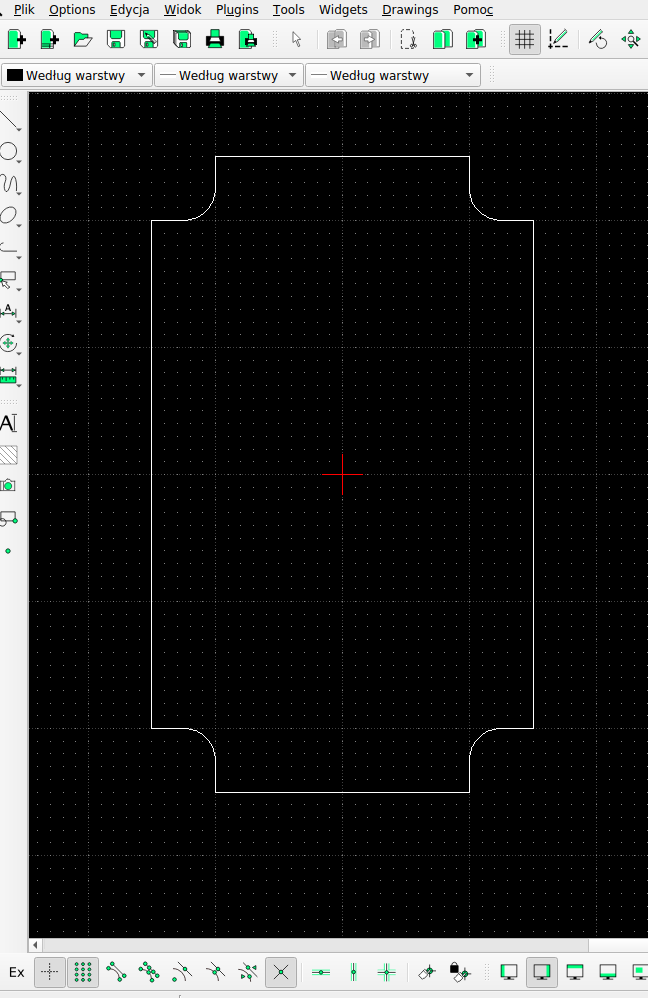The height and width of the screenshot is (998, 648).
Task: Copy the selected entities
Action: click(442, 39)
